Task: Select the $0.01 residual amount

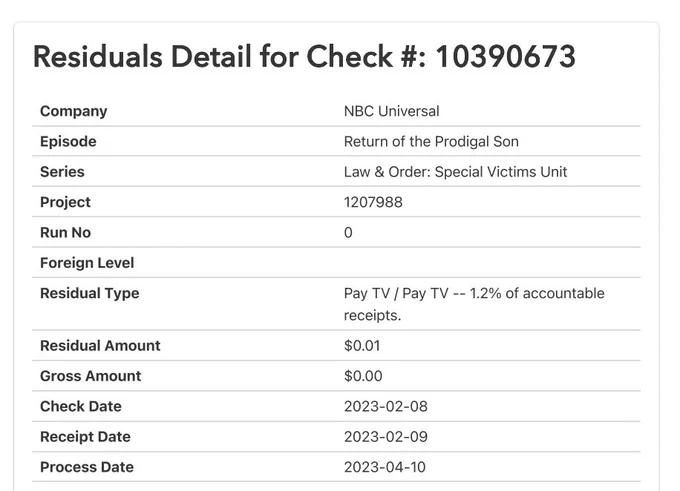Action: (x=362, y=346)
